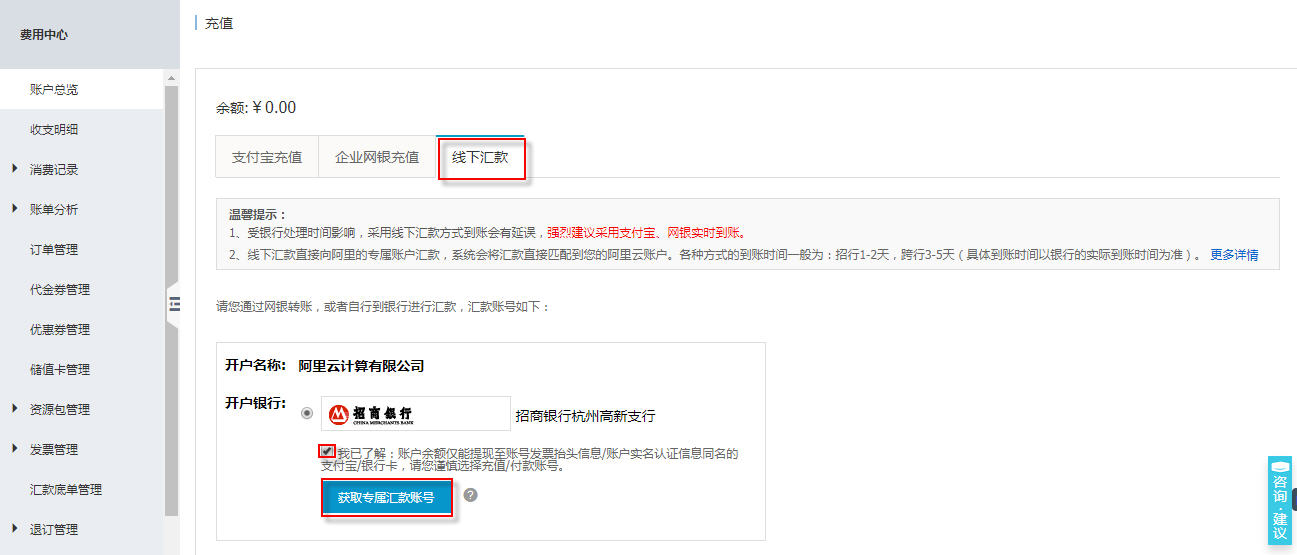
Task: Open 消费记录 in the sidebar
Action: coord(54,169)
